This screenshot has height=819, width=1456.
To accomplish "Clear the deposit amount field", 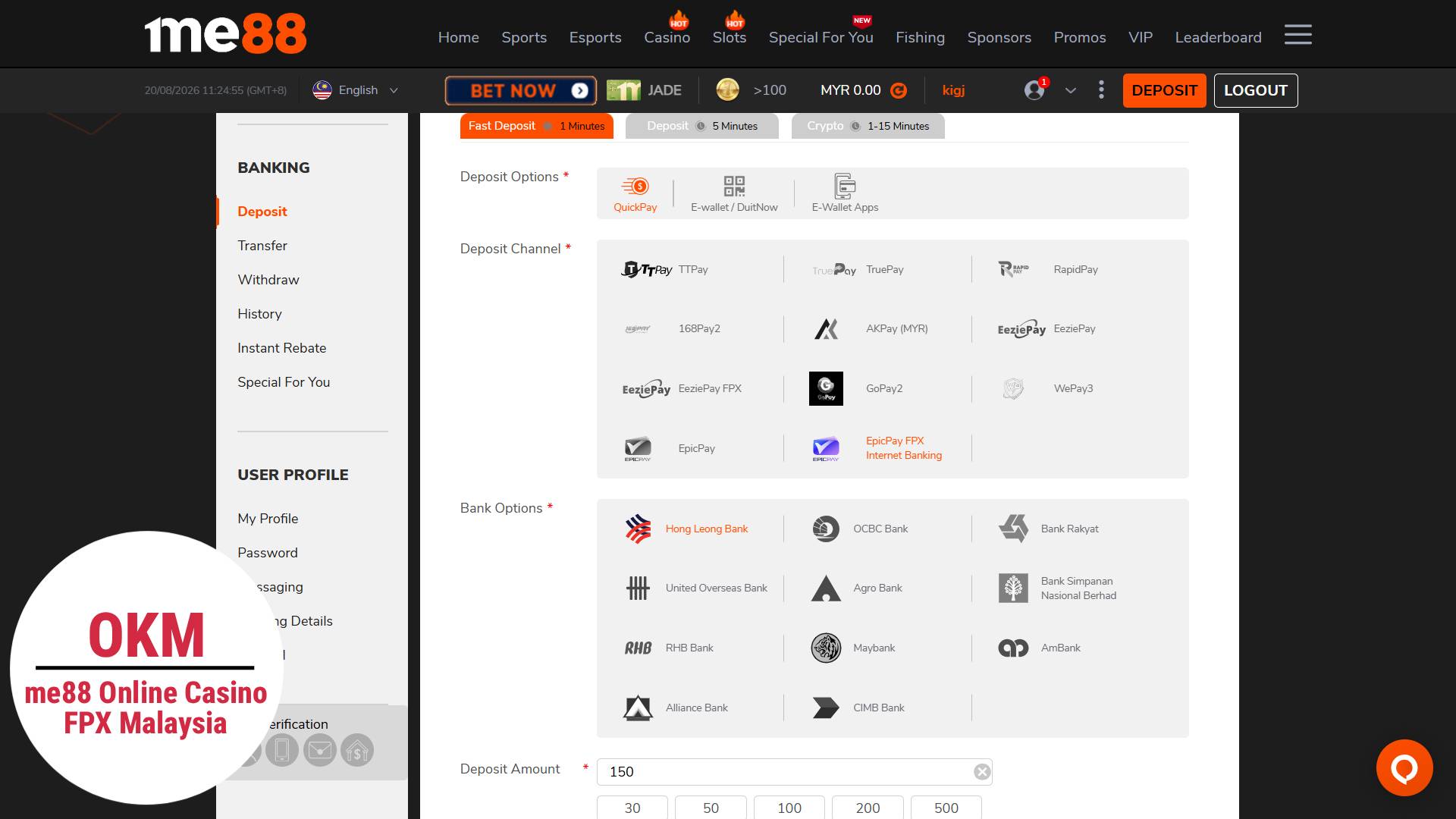I will point(982,772).
